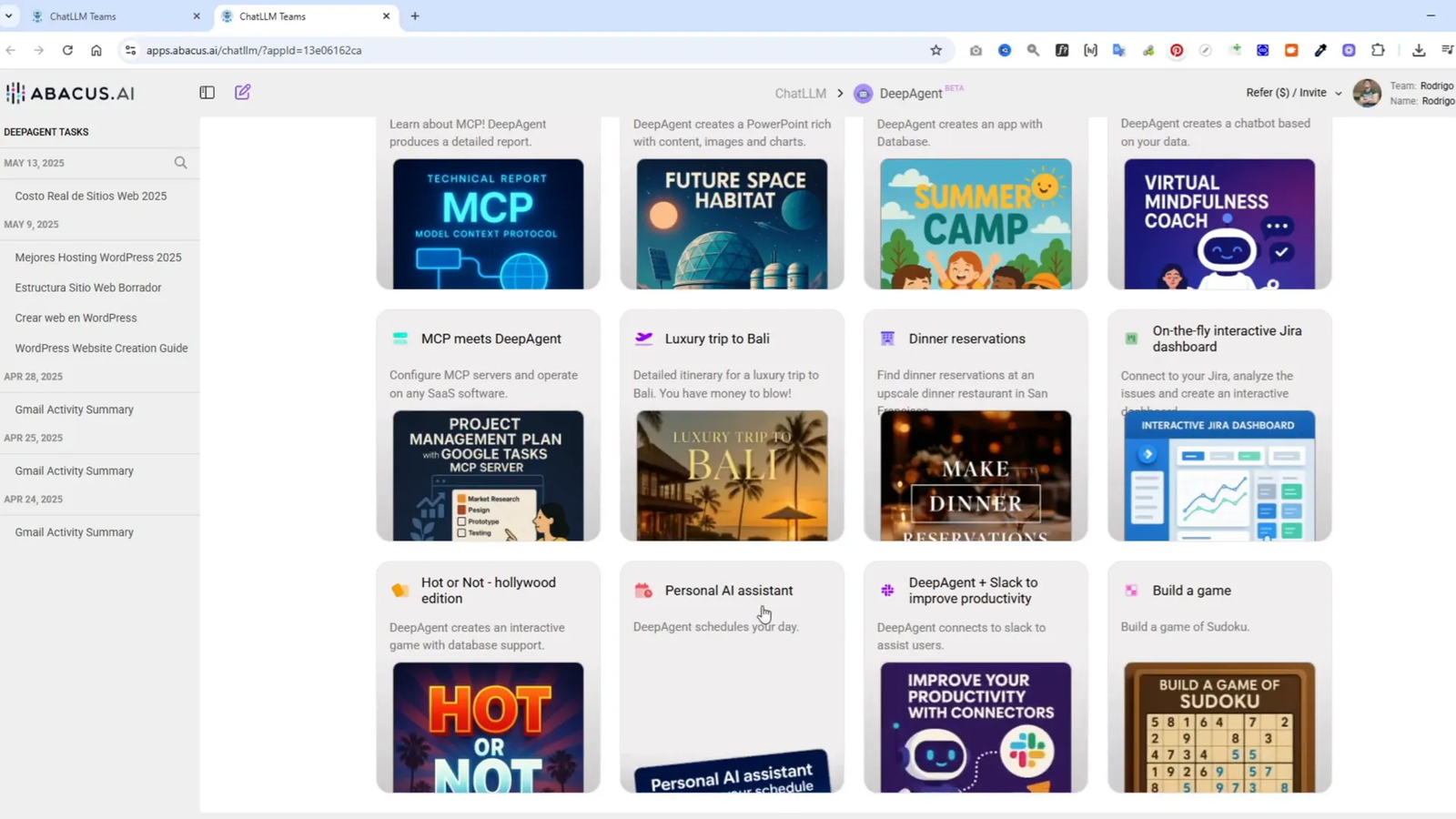Start a new chat with the pencil icon

pyautogui.click(x=241, y=92)
